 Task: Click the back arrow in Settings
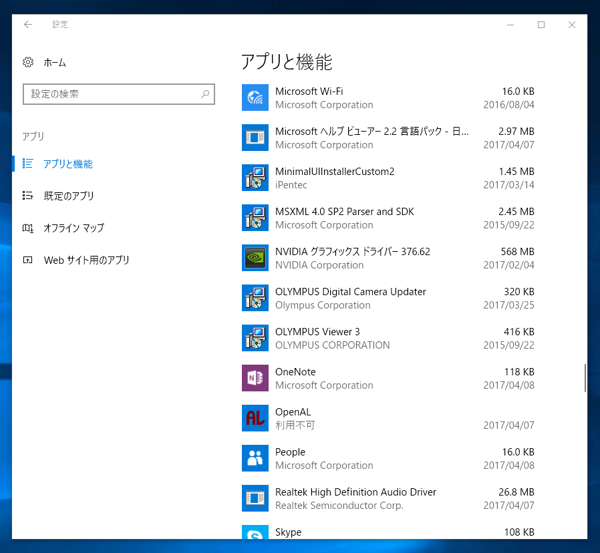point(28,24)
